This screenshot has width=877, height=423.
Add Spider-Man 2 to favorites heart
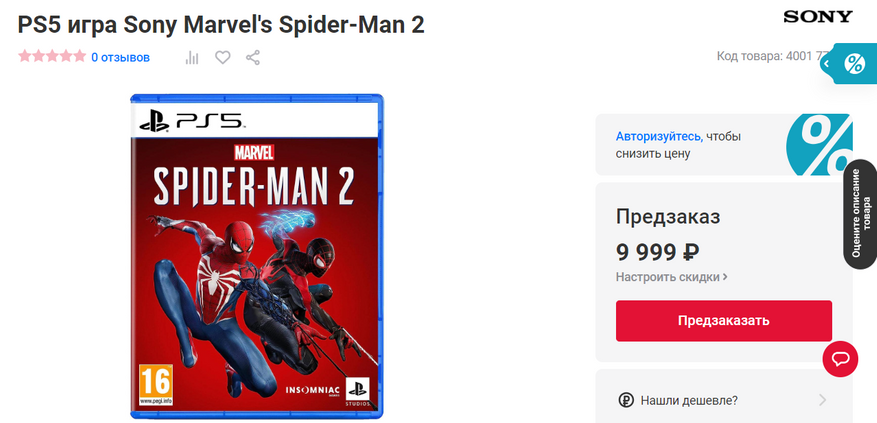(223, 58)
